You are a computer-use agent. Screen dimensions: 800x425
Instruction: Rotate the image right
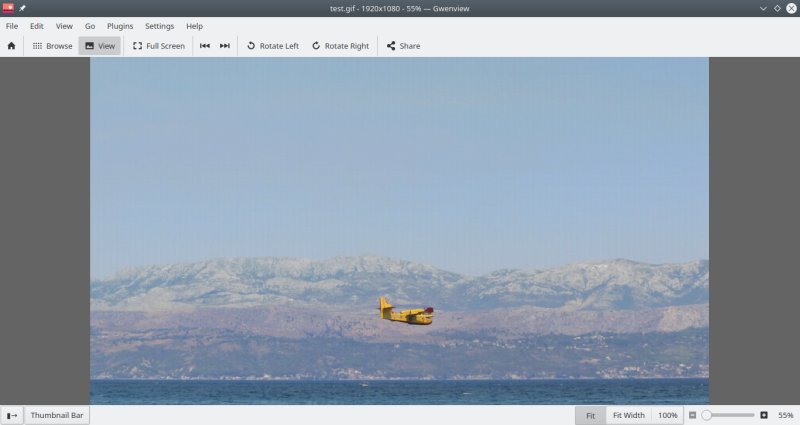click(x=340, y=46)
